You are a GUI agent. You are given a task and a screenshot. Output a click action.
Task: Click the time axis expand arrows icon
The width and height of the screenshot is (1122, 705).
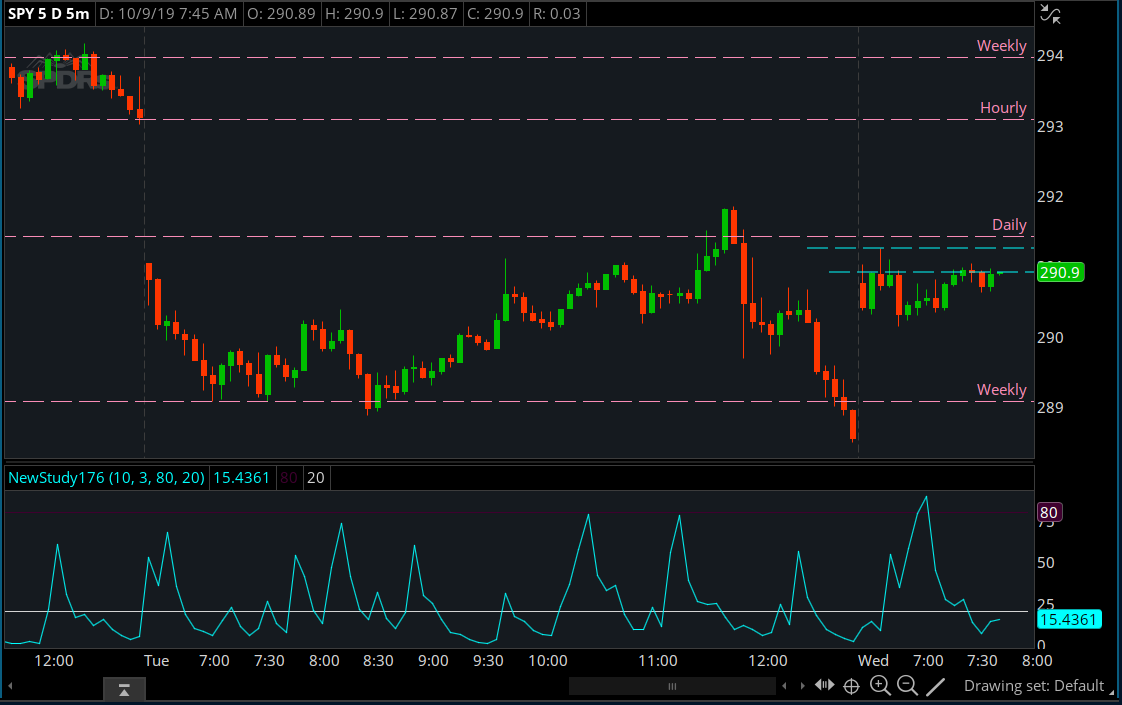click(x=825, y=685)
